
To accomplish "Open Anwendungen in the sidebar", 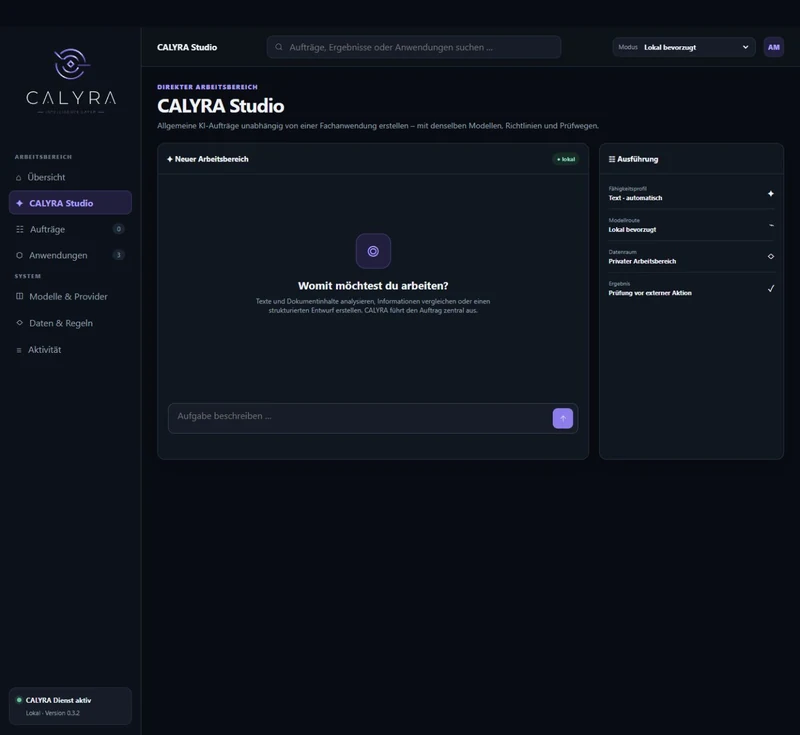I will pyautogui.click(x=70, y=255).
